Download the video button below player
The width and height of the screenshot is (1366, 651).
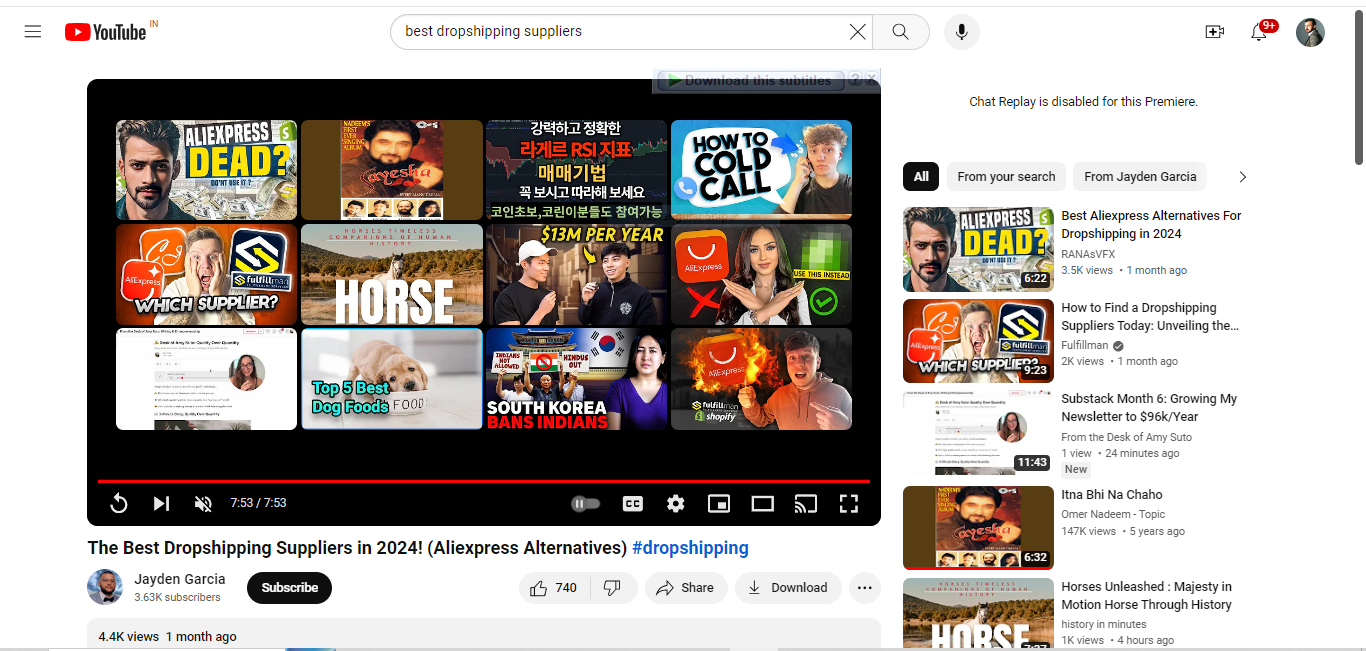[x=788, y=588]
